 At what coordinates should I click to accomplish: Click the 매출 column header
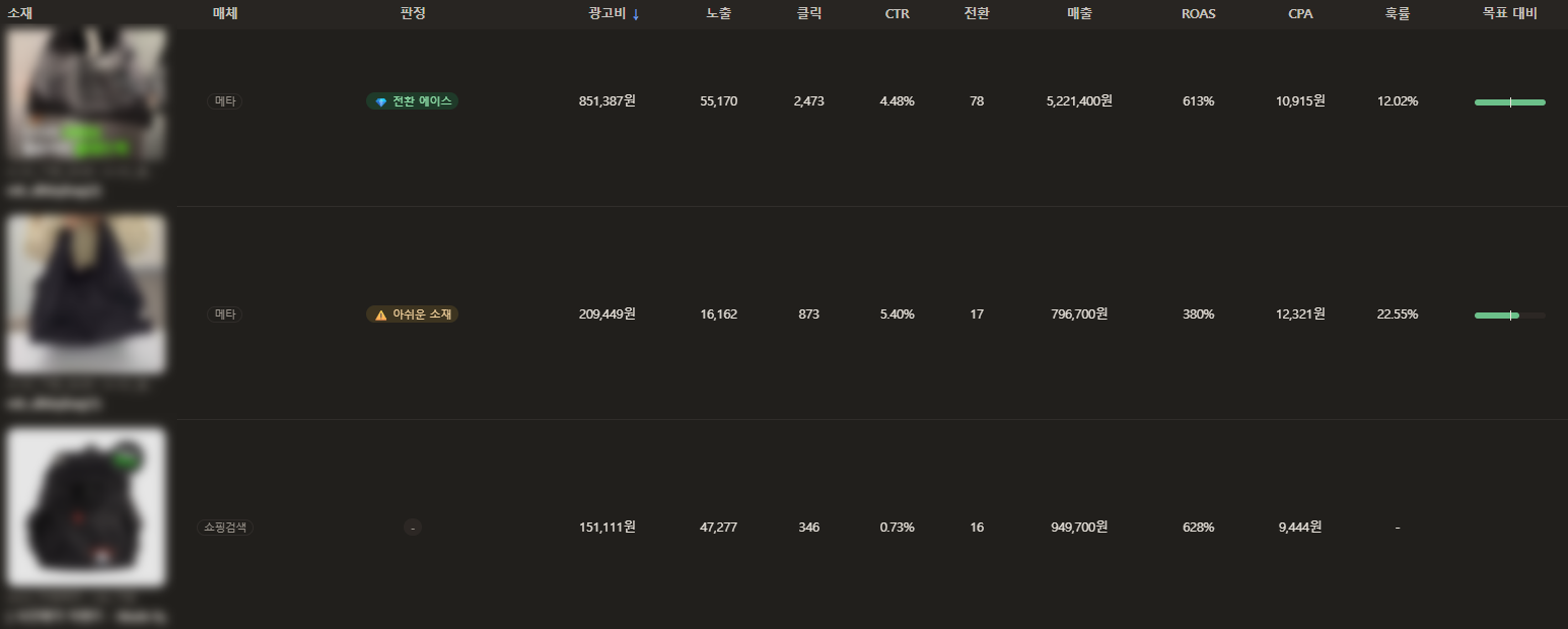tap(1079, 14)
